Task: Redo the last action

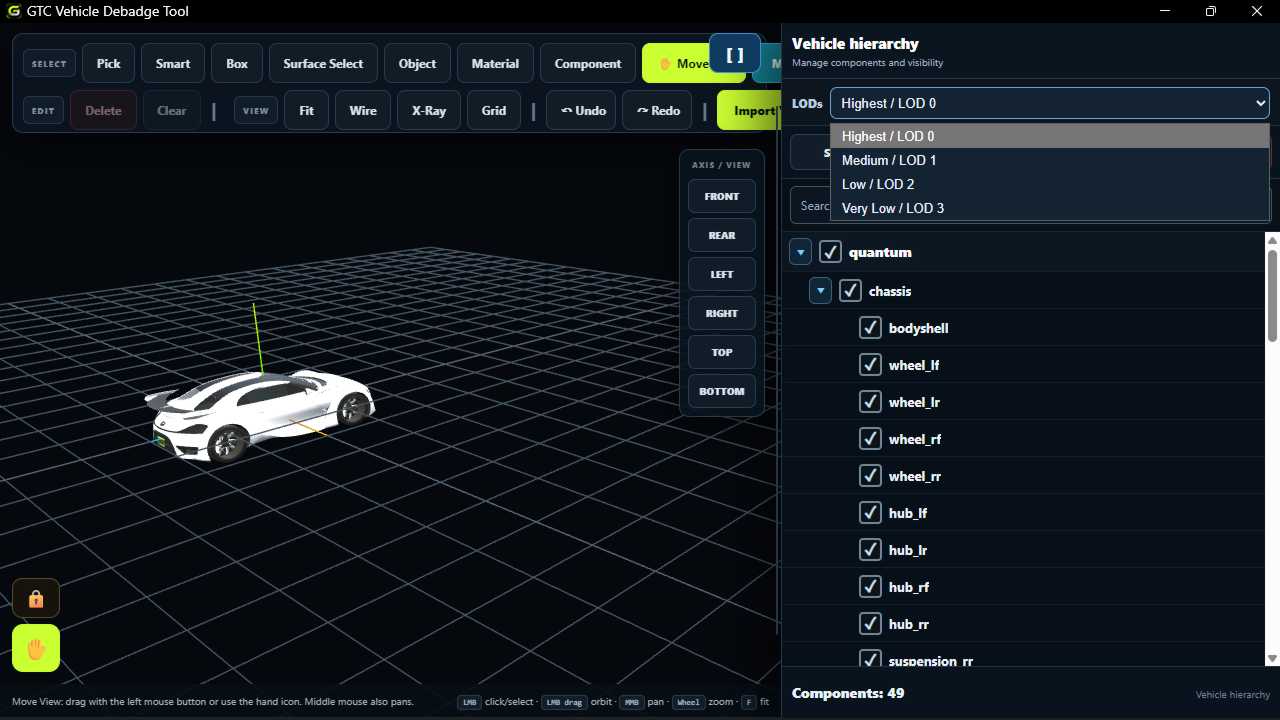Action: coord(658,110)
